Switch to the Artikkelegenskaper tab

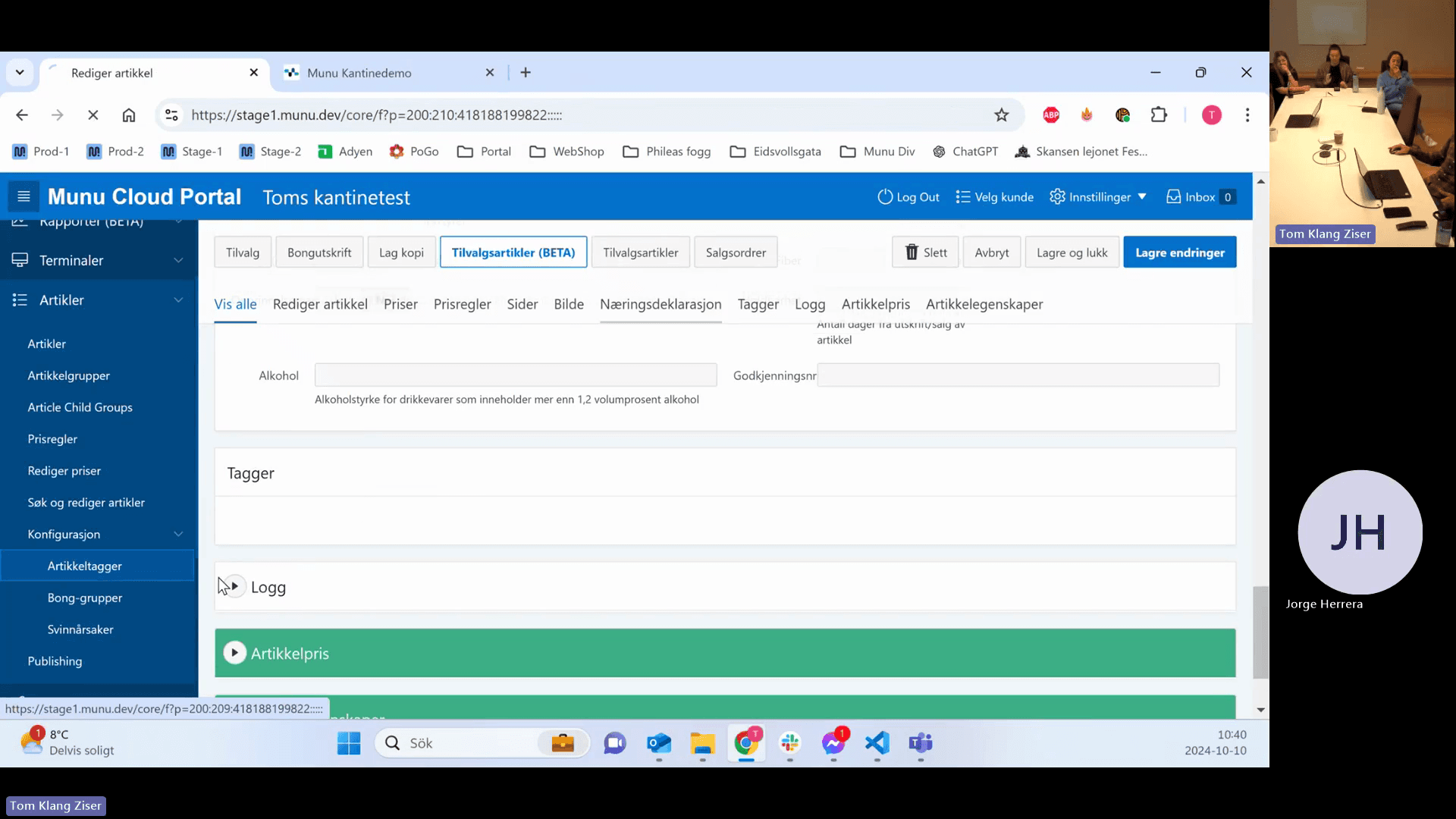(x=984, y=304)
